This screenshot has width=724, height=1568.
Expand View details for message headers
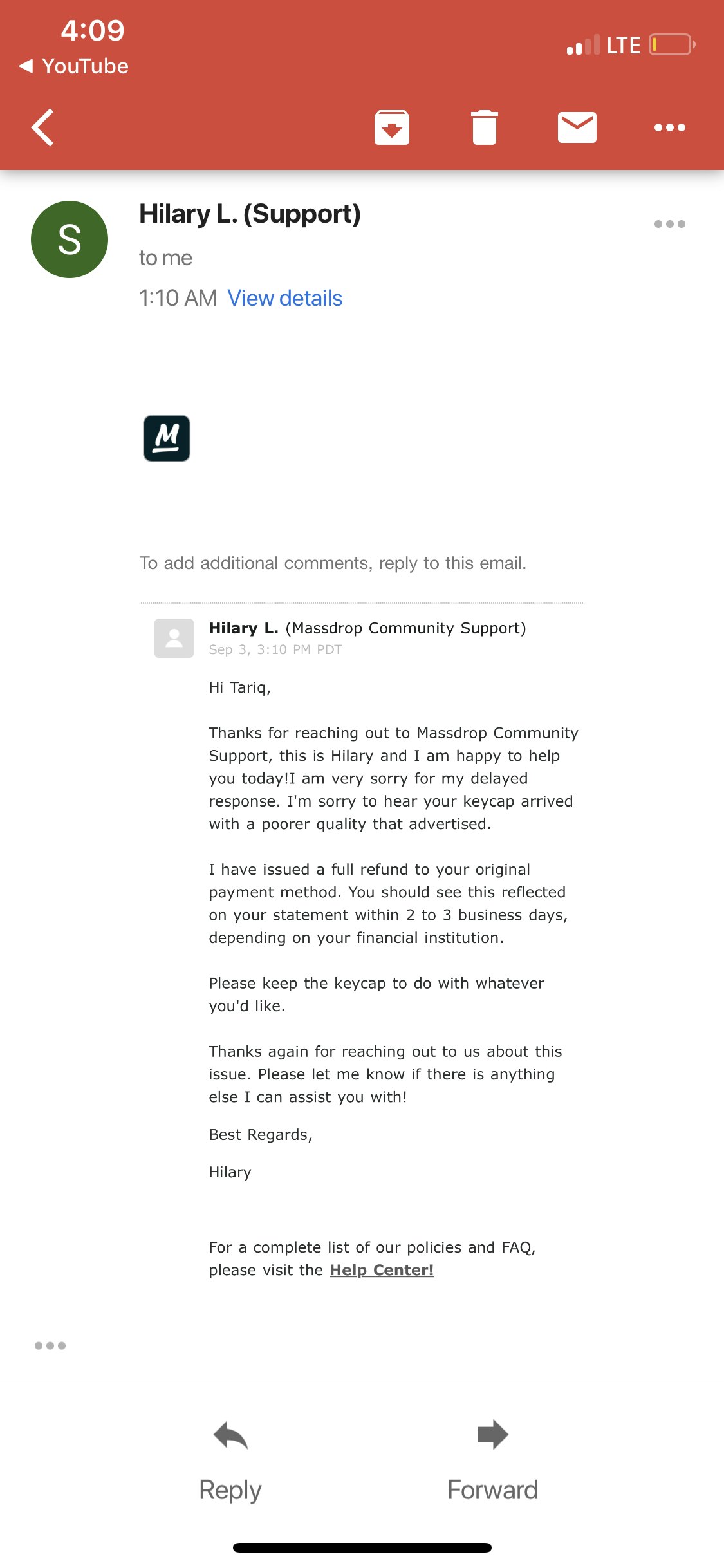click(x=284, y=299)
